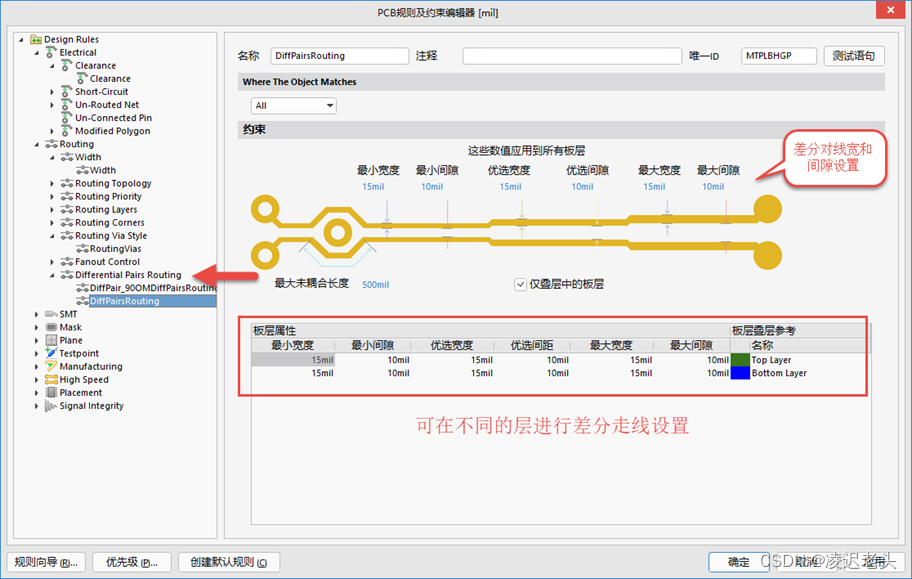Click the Electrical category icon
912x579 pixels.
tap(51, 53)
